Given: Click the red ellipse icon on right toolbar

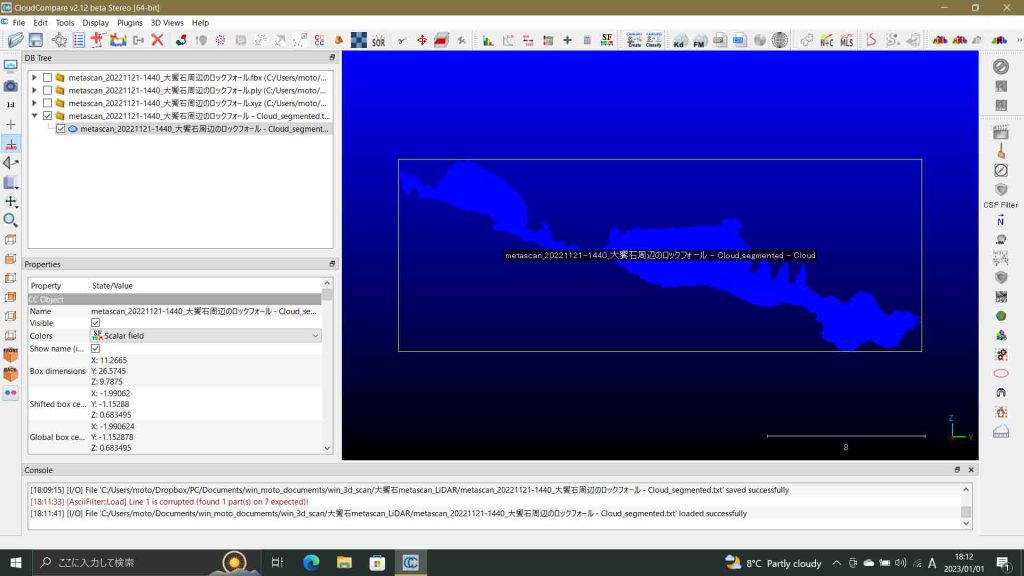Looking at the screenshot, I should click(x=1000, y=374).
